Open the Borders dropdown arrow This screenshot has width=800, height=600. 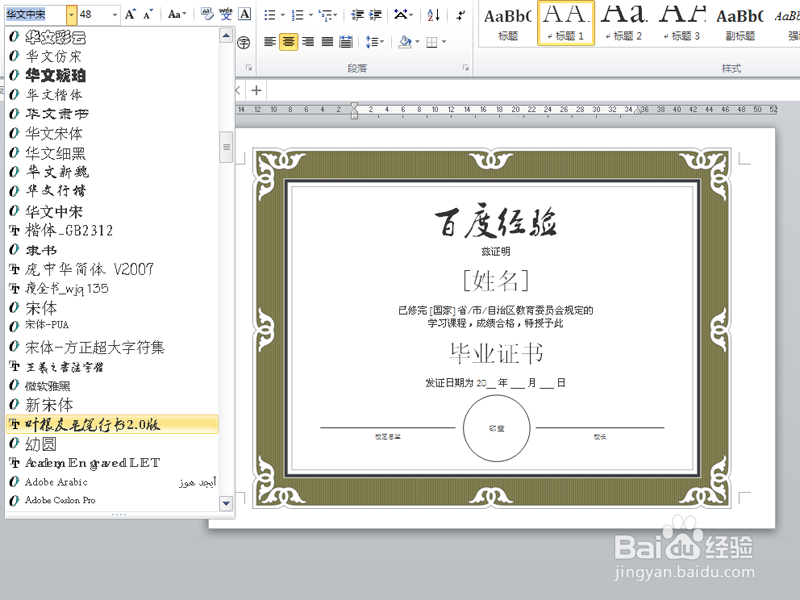point(444,42)
